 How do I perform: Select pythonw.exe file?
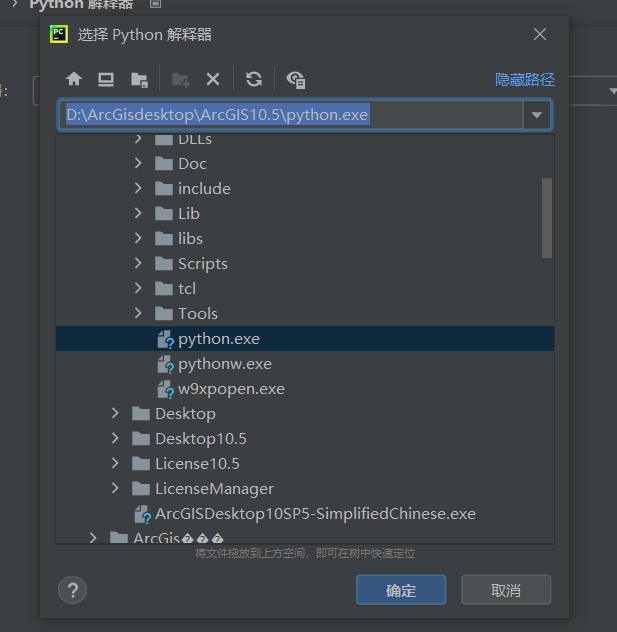(x=305, y=364)
